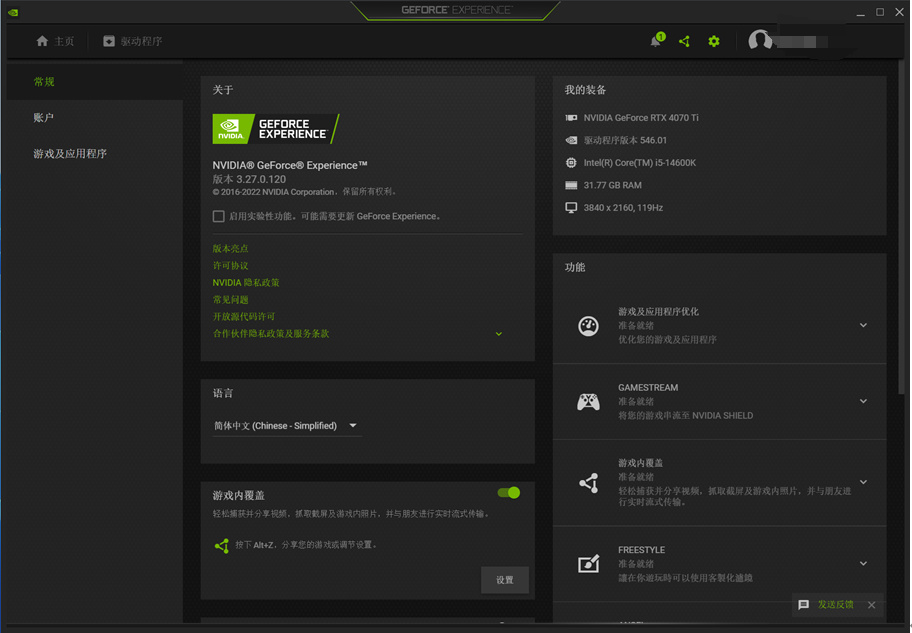
Task: Click the GeForce Experience logo in 关于
Action: coord(276,129)
